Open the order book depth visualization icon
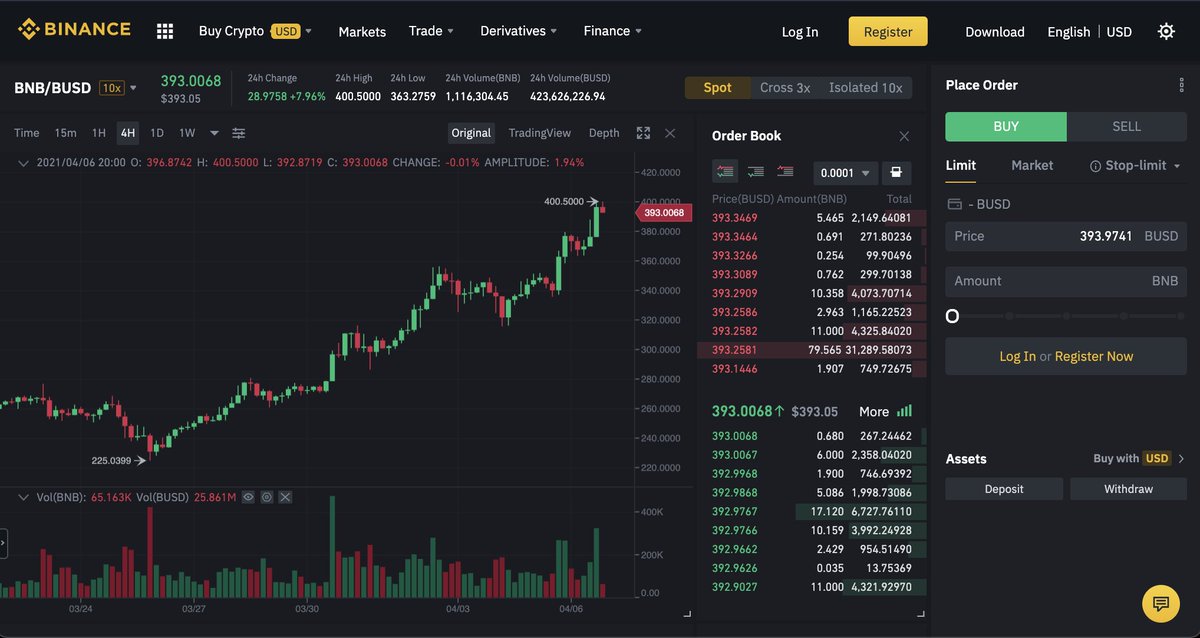The height and width of the screenshot is (638, 1200). click(x=897, y=172)
